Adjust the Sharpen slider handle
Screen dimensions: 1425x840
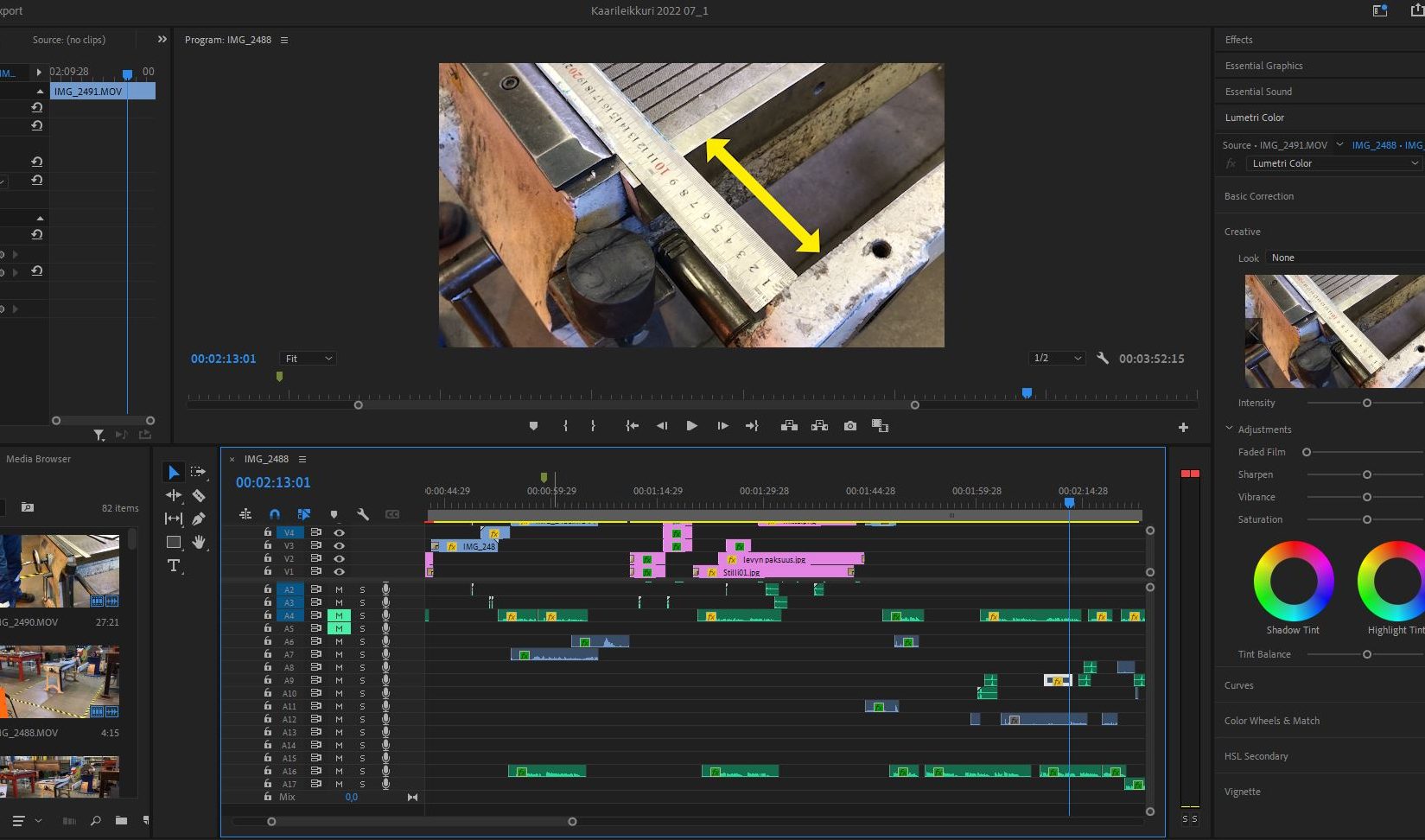click(1367, 474)
